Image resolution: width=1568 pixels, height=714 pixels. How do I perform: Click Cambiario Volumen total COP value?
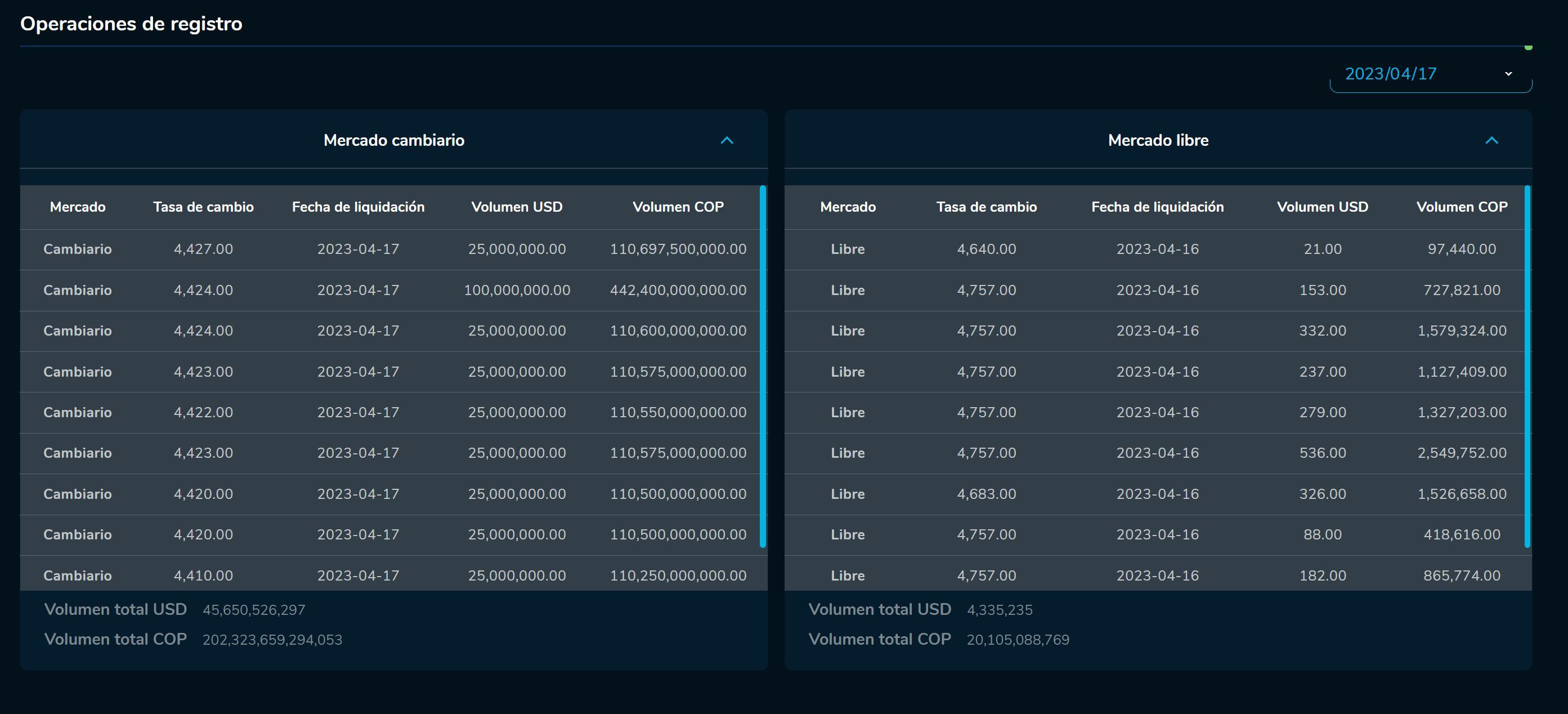272,640
